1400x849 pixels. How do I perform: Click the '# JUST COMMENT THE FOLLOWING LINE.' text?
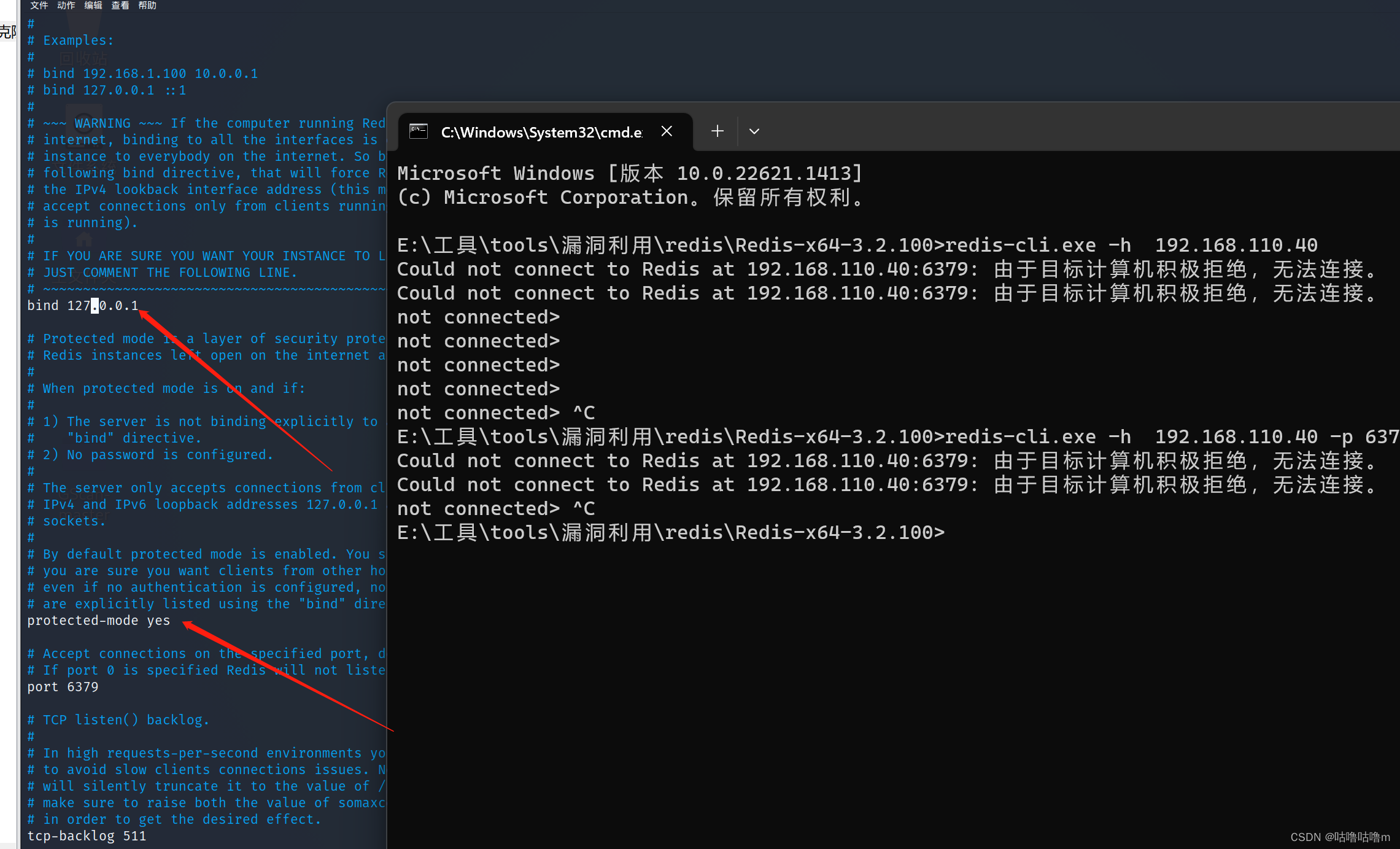tap(162, 273)
